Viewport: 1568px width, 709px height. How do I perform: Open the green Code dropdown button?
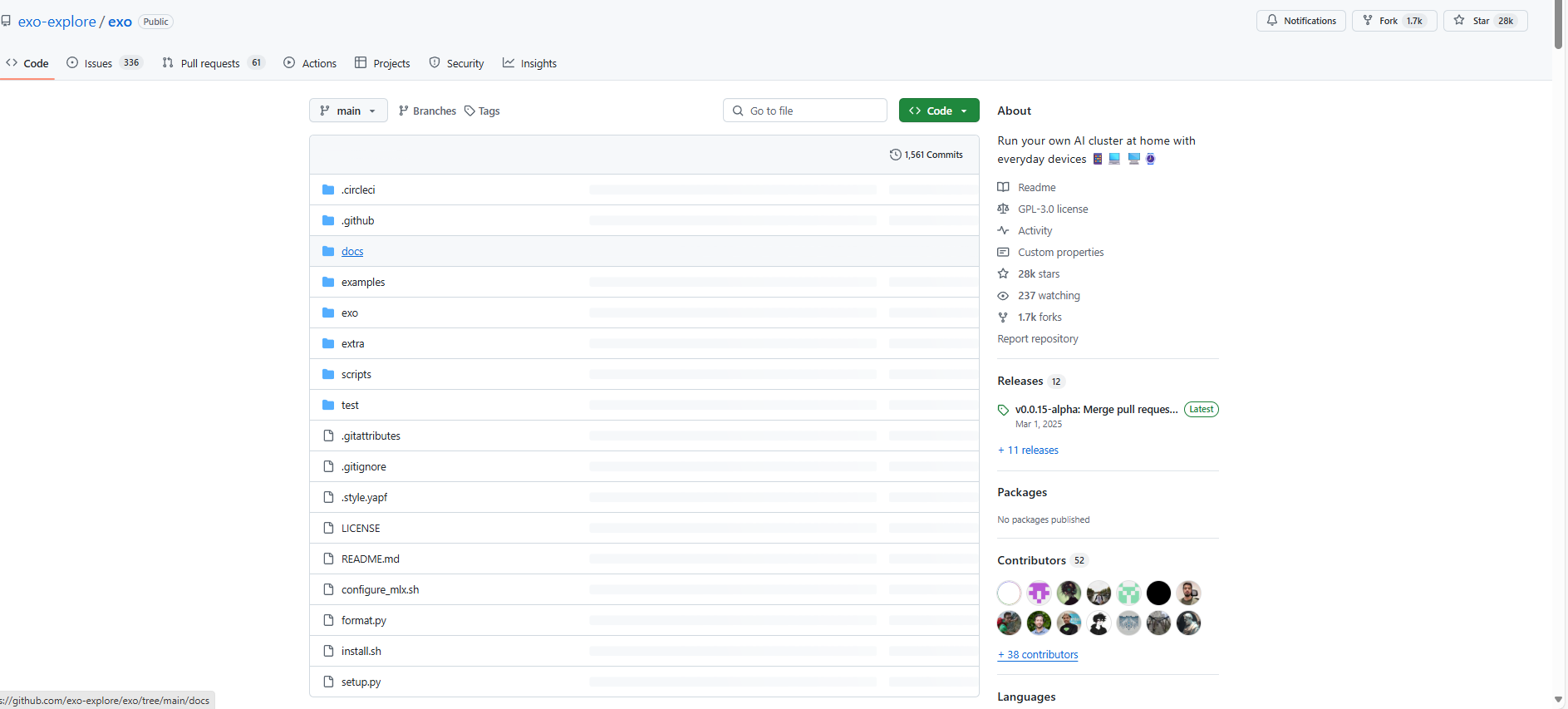click(939, 111)
